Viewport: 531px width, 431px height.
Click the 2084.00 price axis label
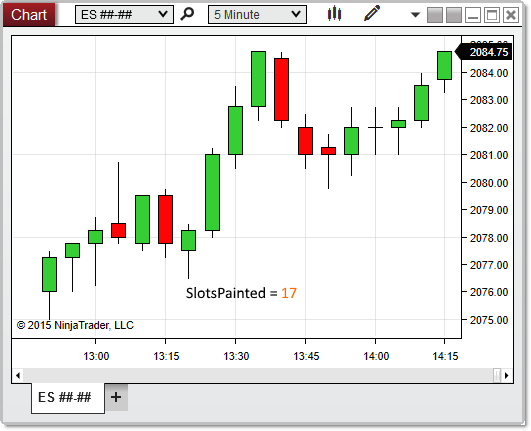[489, 73]
